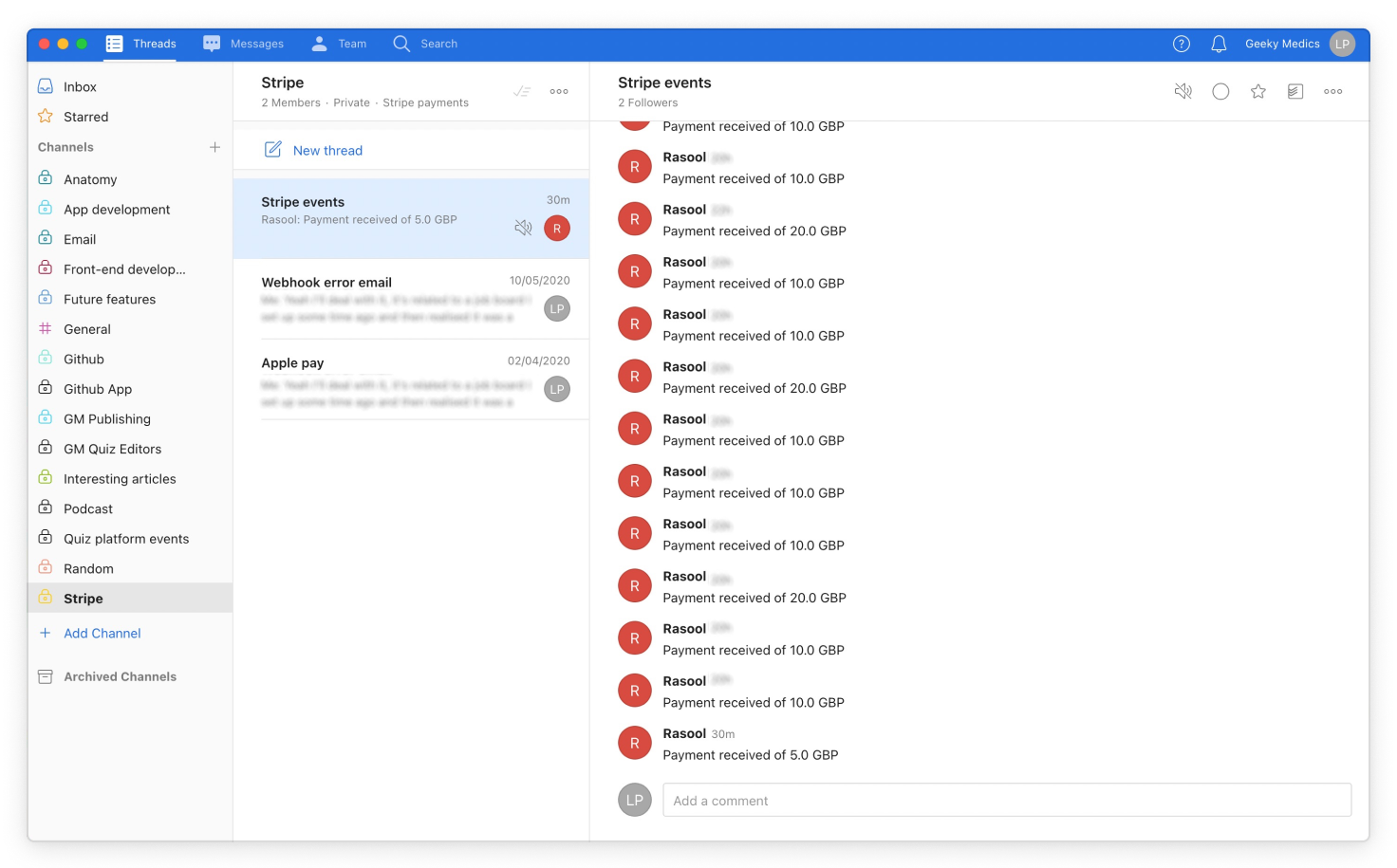
Task: Click the Podcast channel lock icon
Action: (45, 507)
